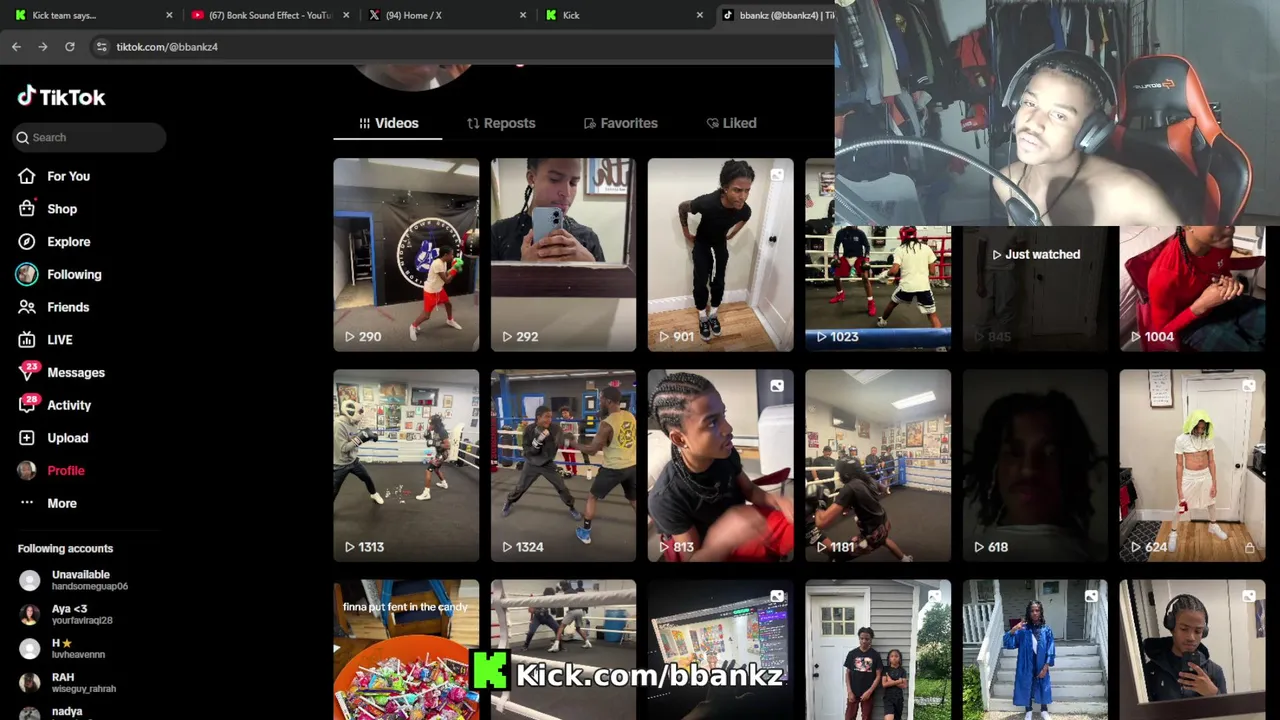Open the blue graduation gown video
The height and width of the screenshot is (720, 1280).
1035,650
